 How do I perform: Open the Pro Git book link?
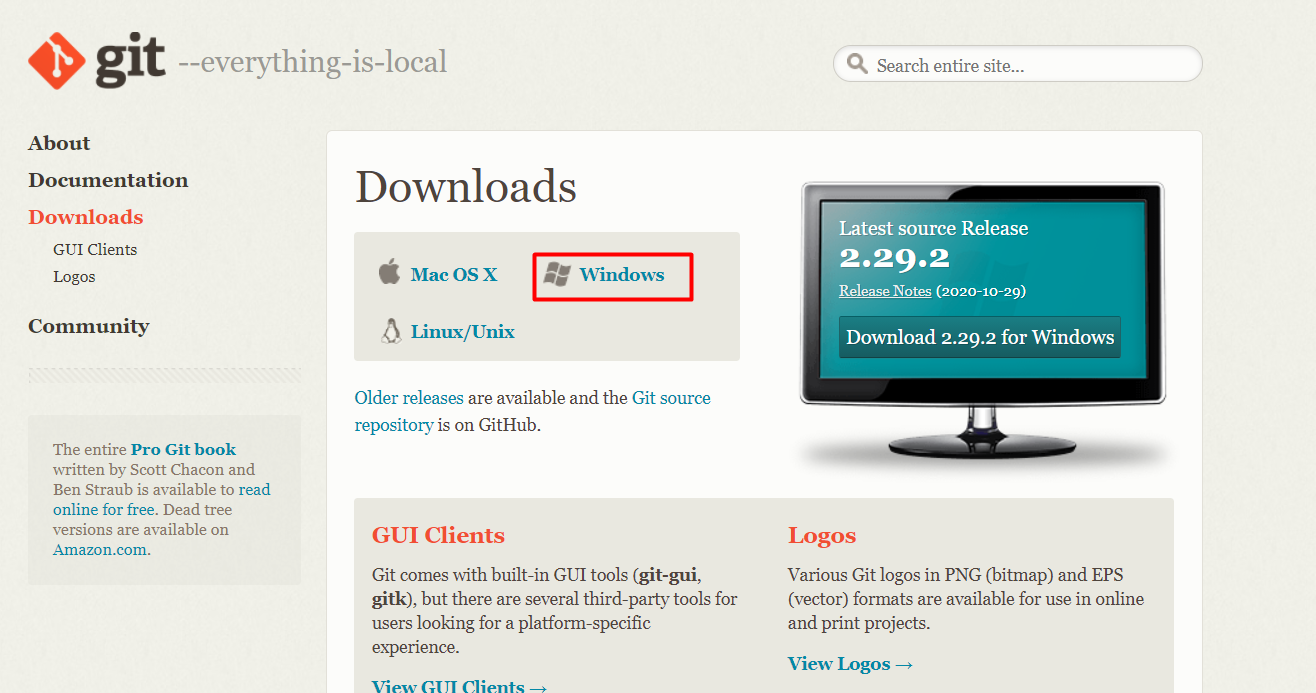click(183, 450)
